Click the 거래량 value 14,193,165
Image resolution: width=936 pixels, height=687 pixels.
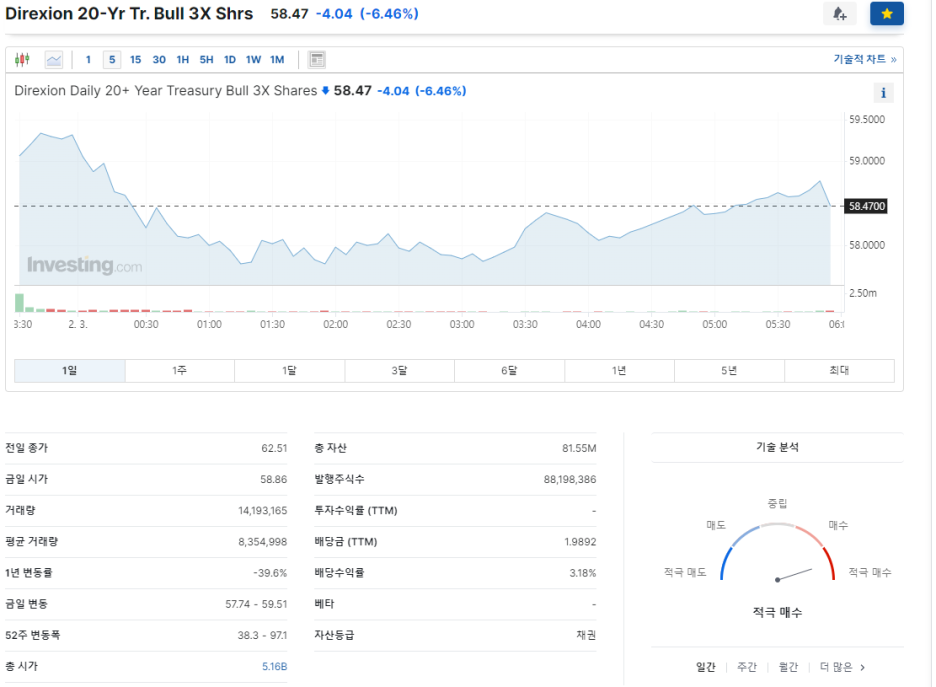click(263, 511)
